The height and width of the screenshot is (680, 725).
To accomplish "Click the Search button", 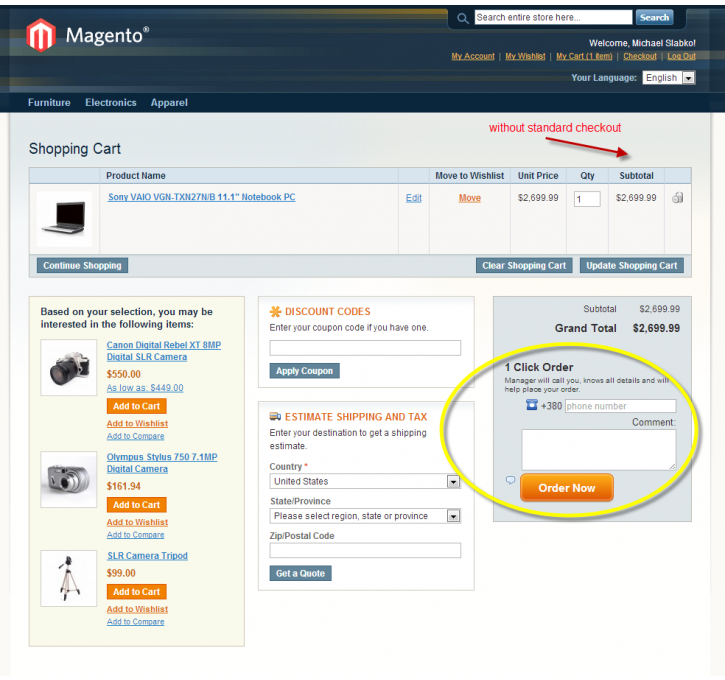I will [x=654, y=18].
